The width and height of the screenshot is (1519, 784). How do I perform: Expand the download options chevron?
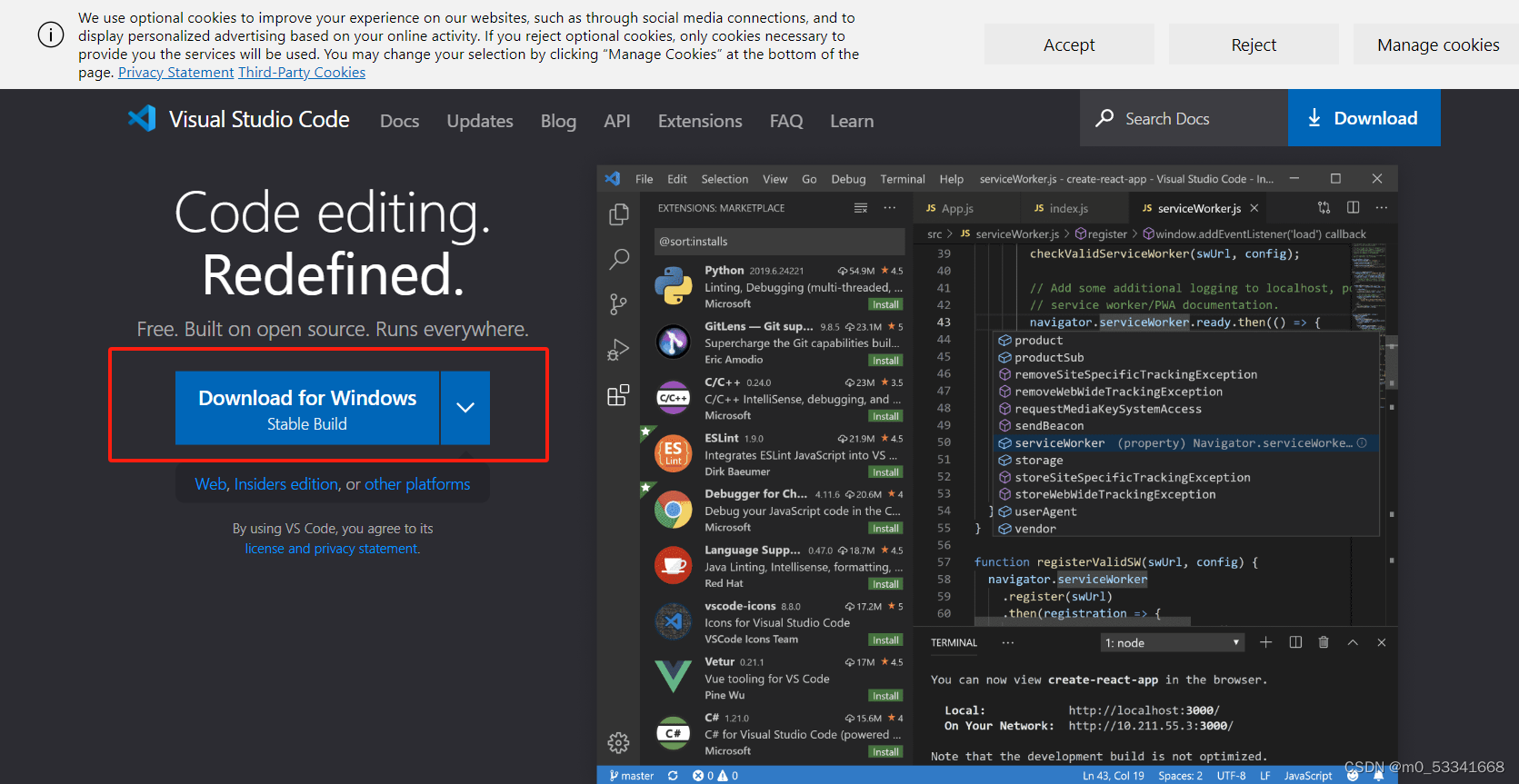465,408
